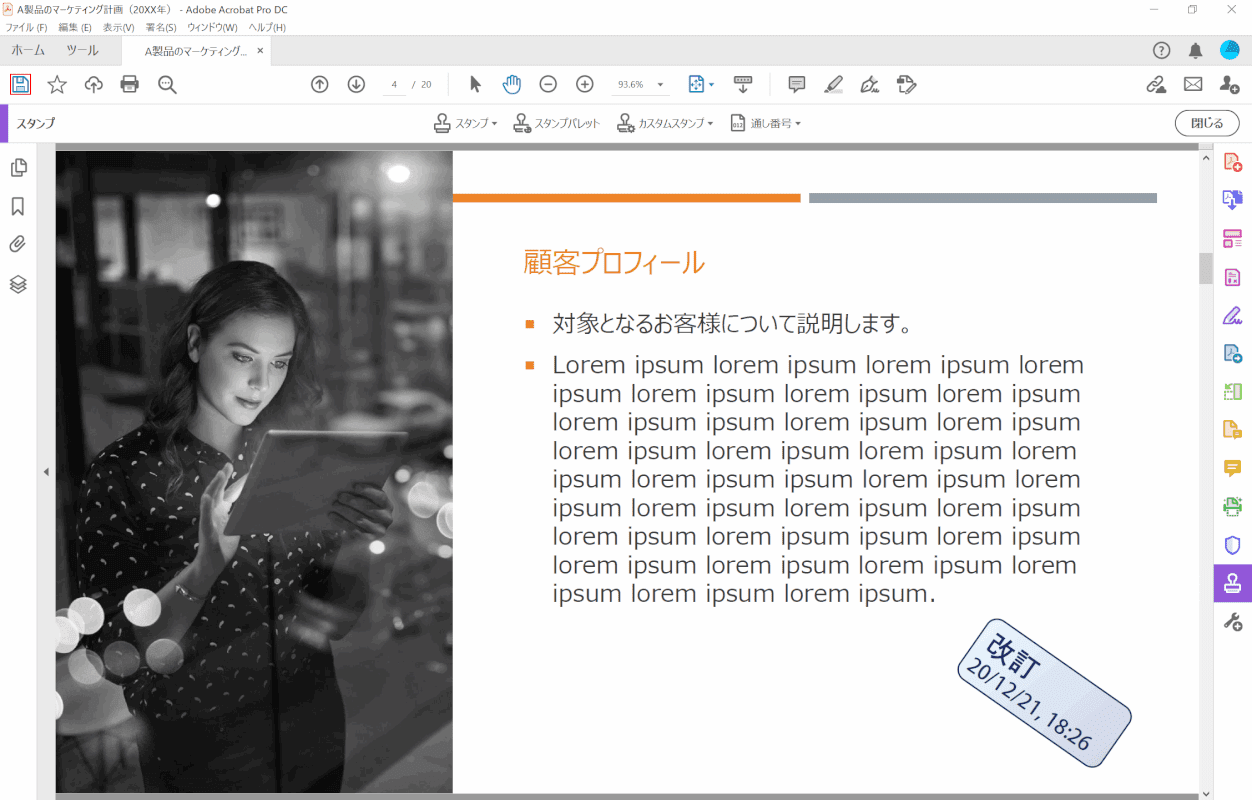Open More Tools wrench icon in the sidebar
The image size is (1252, 800).
click(1232, 621)
